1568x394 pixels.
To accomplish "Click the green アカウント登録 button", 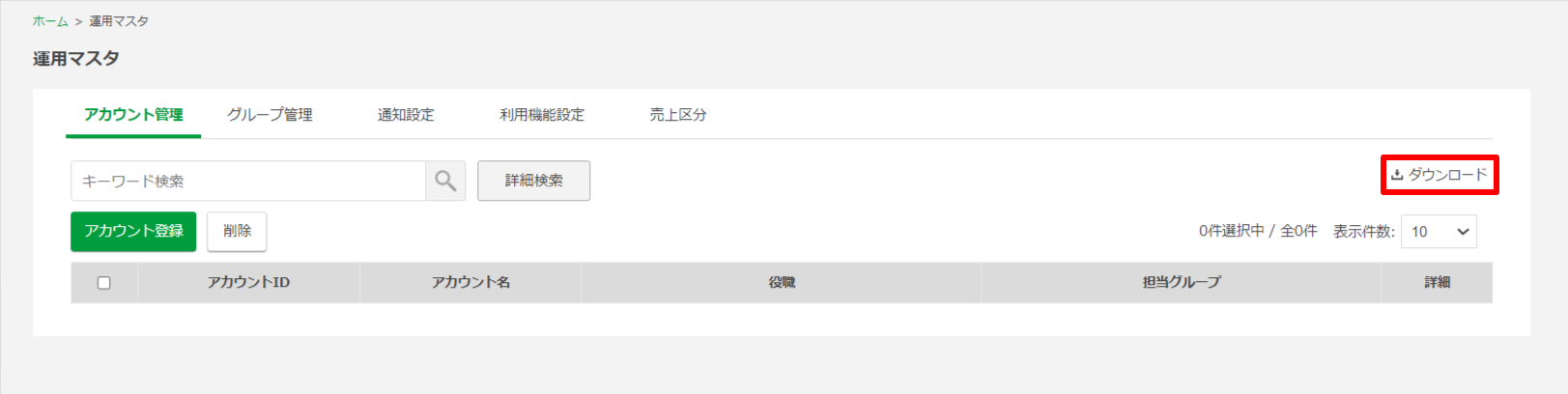I will [x=133, y=232].
